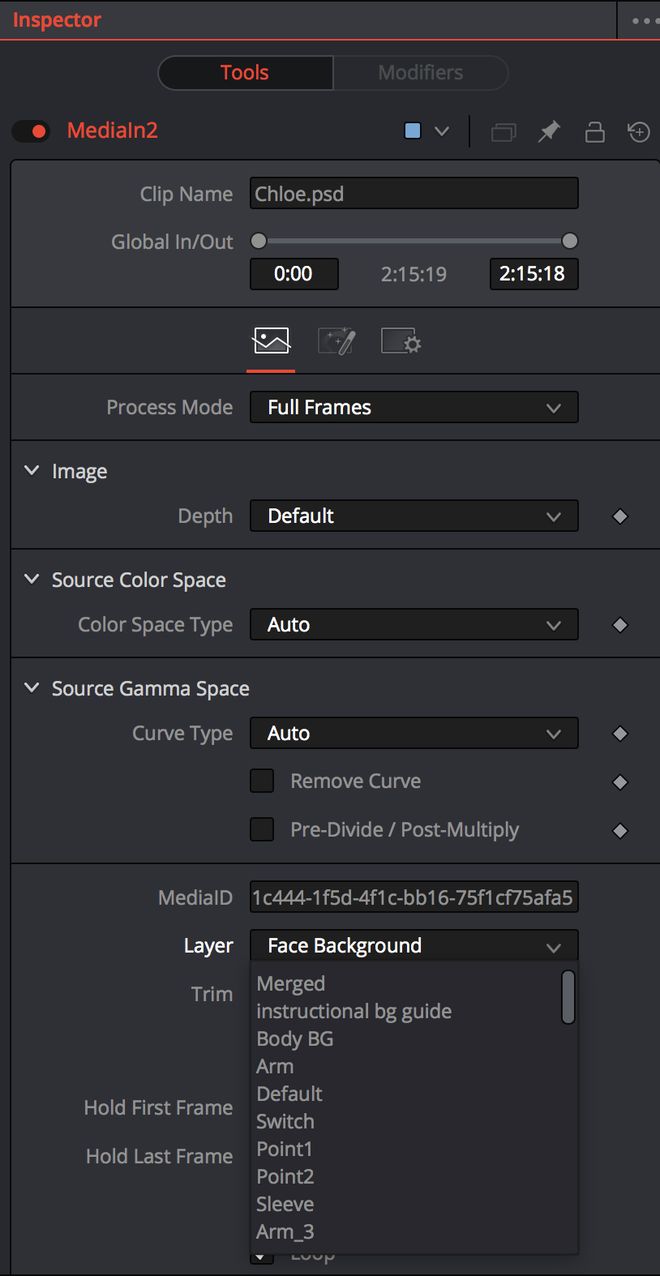The image size is (660, 1276).
Task: Open the node settings gear tab
Action: [x=400, y=340]
